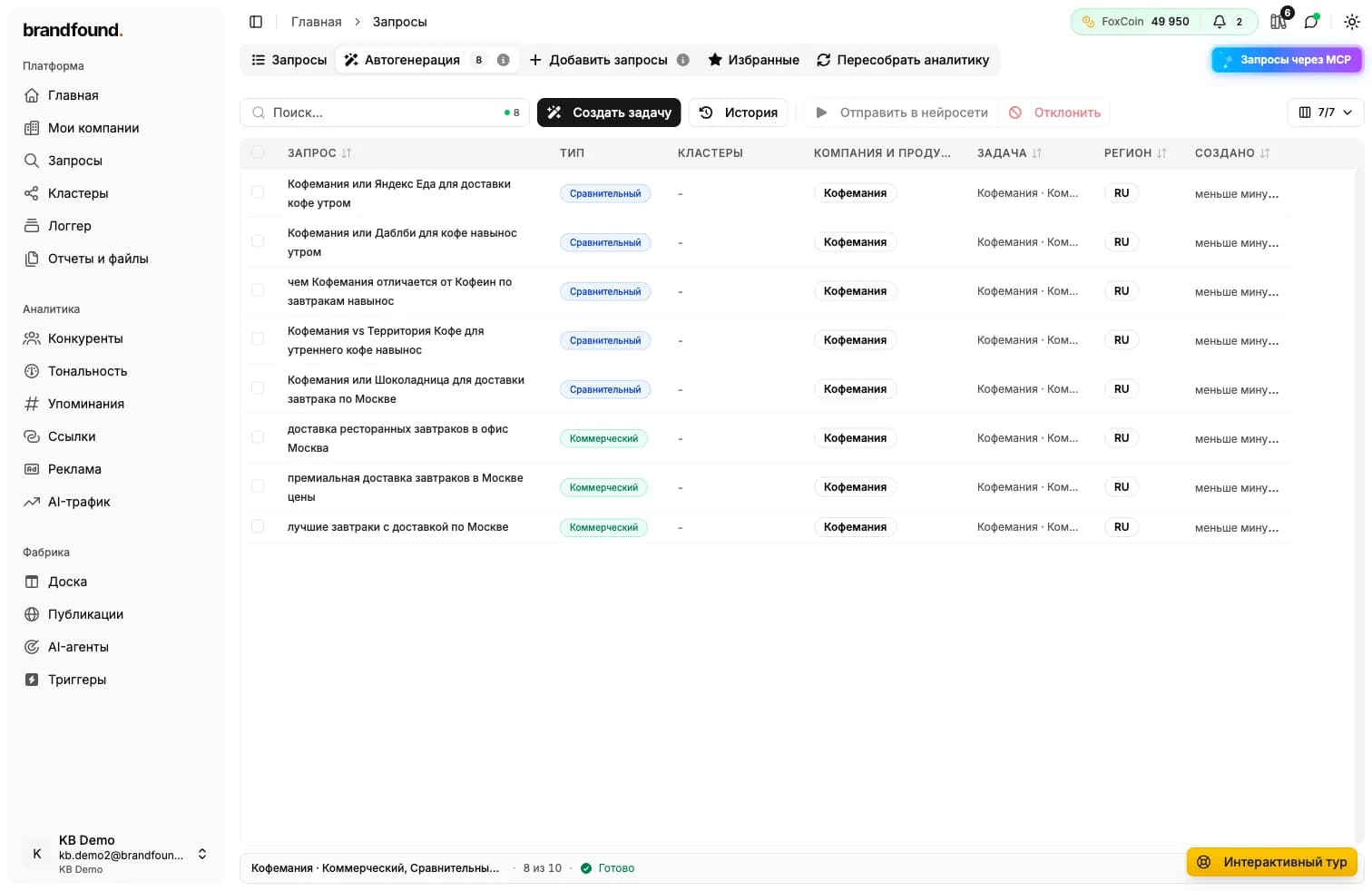The height and width of the screenshot is (891, 1372).
Task: Focus the Поиск search field
Action: [385, 113]
